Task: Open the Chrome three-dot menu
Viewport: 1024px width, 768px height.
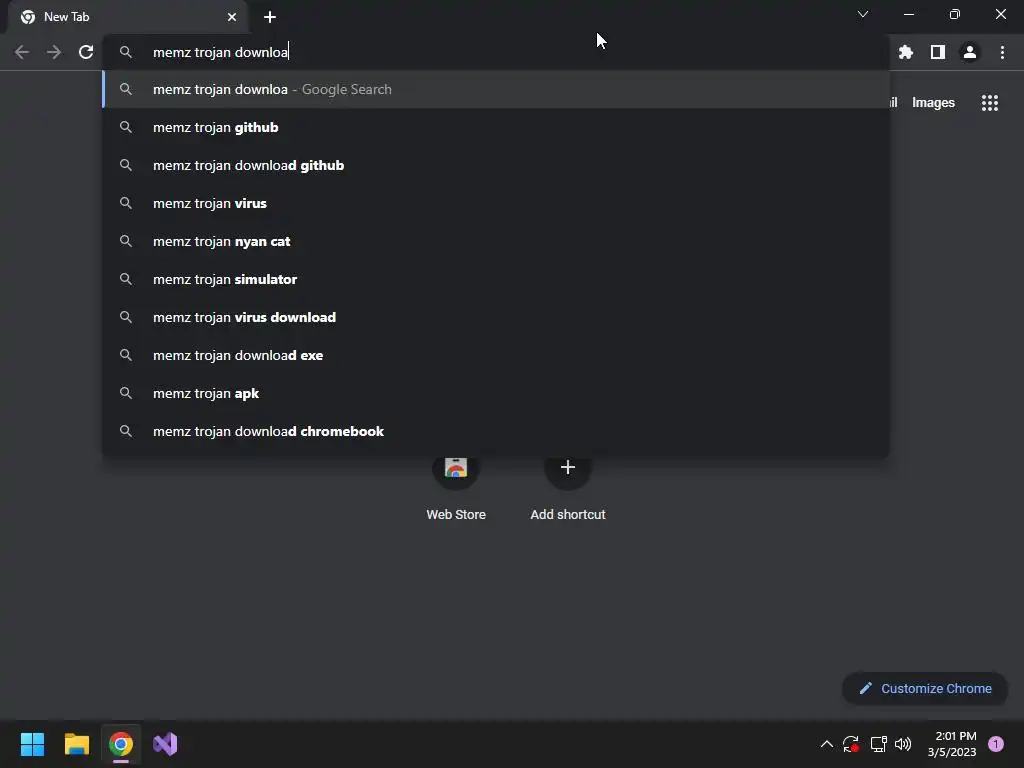Action: pos(1002,52)
